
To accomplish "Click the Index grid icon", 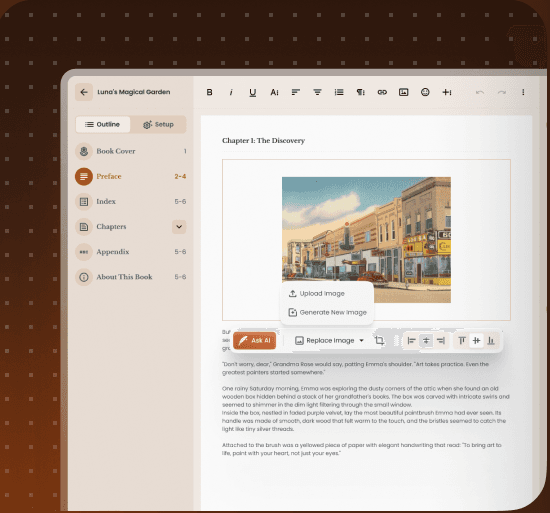I will pos(84,202).
